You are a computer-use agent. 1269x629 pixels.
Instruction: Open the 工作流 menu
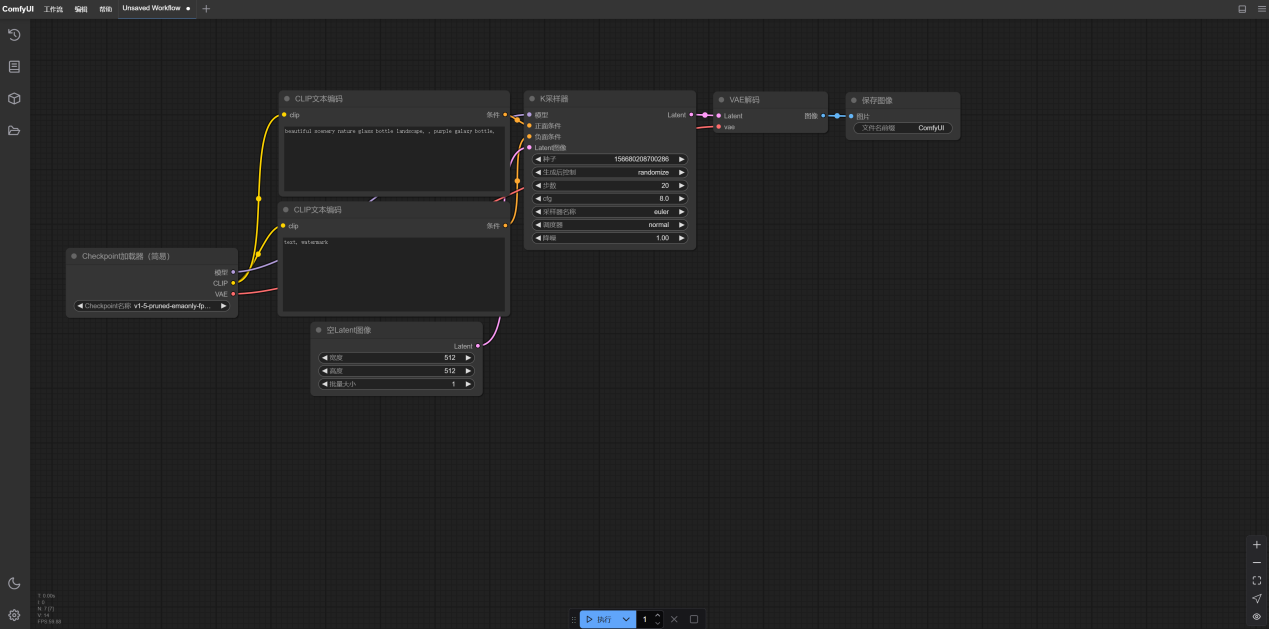53,9
